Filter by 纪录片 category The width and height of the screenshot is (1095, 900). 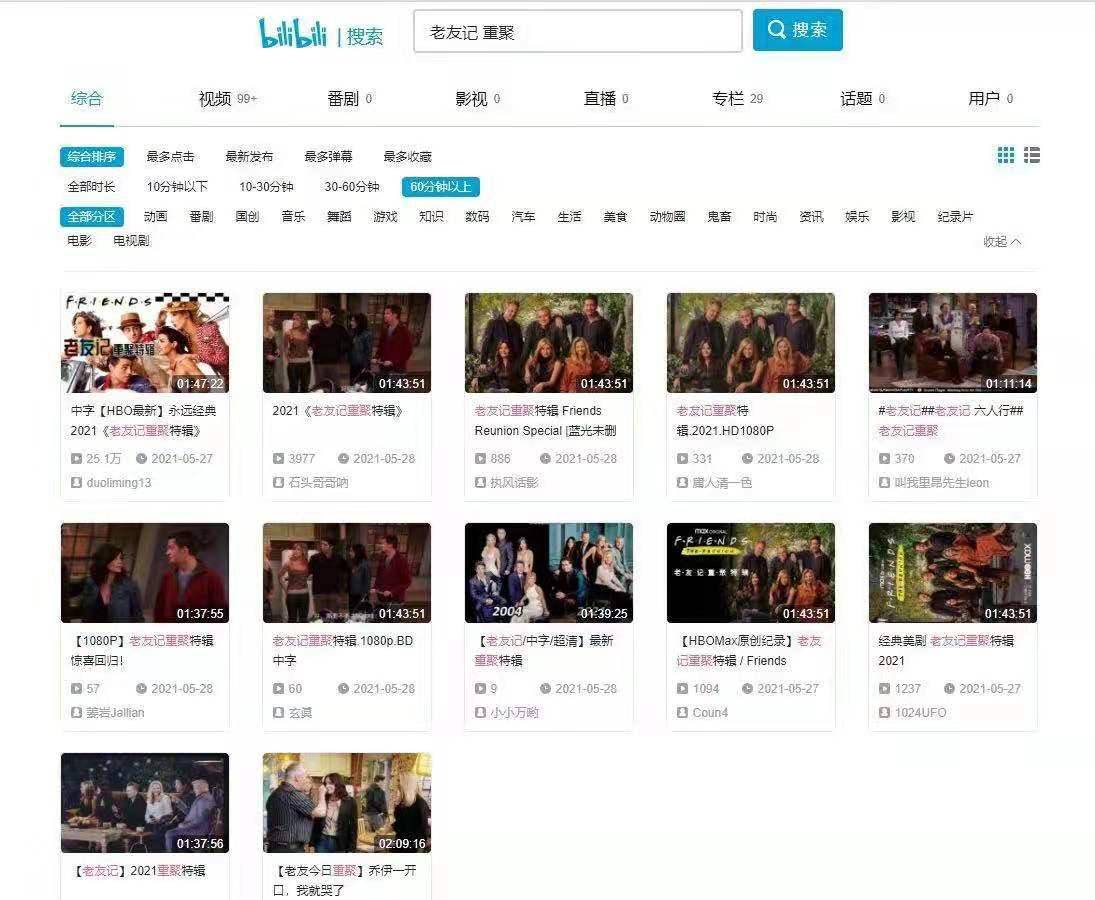tap(955, 216)
